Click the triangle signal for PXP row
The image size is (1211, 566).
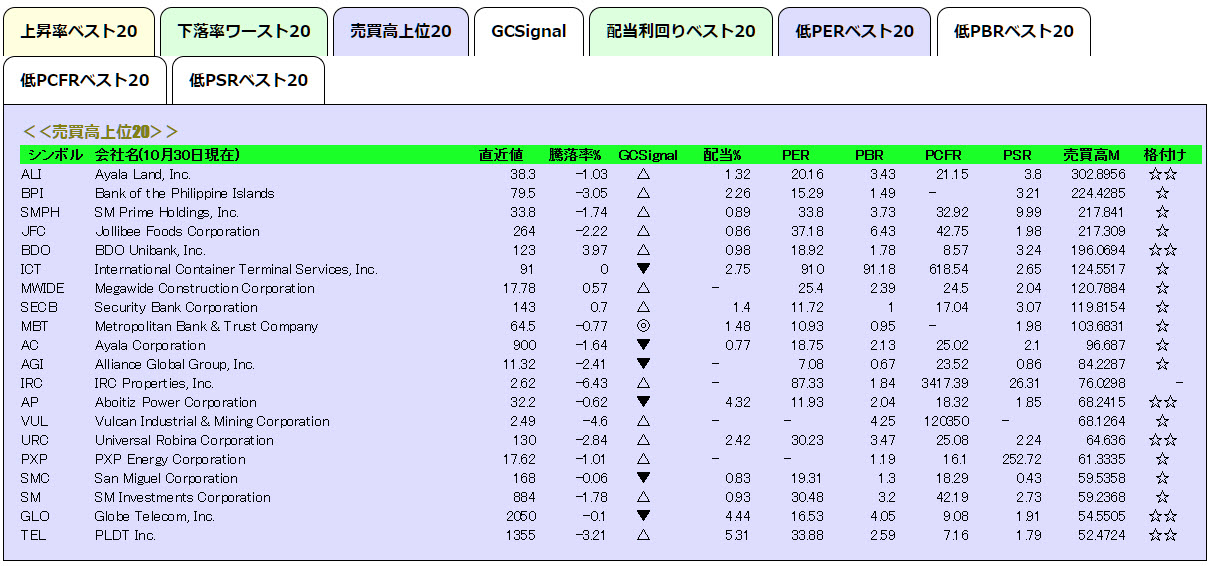[x=643, y=459]
